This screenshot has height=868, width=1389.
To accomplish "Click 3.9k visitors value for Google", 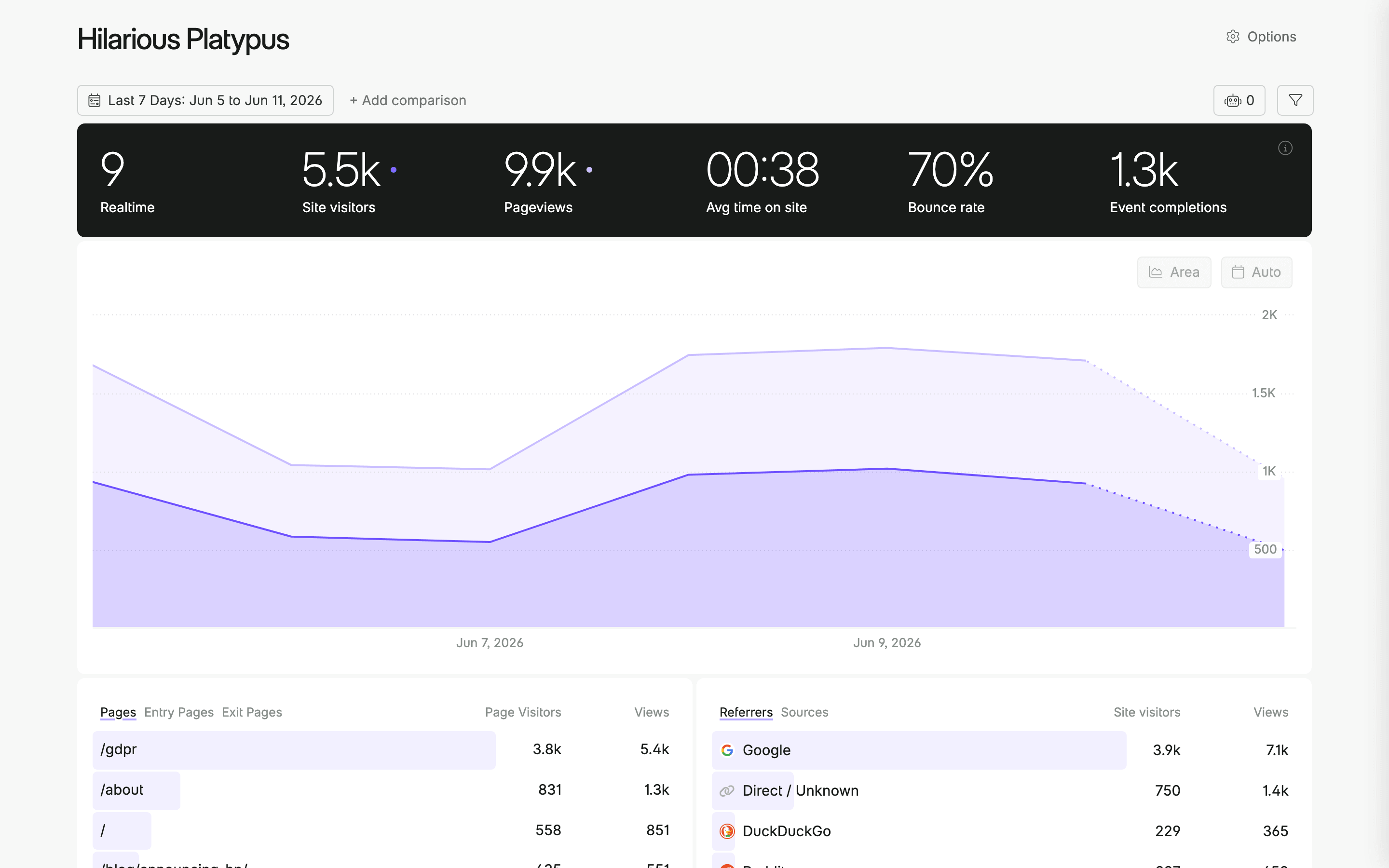I will tap(1167, 750).
